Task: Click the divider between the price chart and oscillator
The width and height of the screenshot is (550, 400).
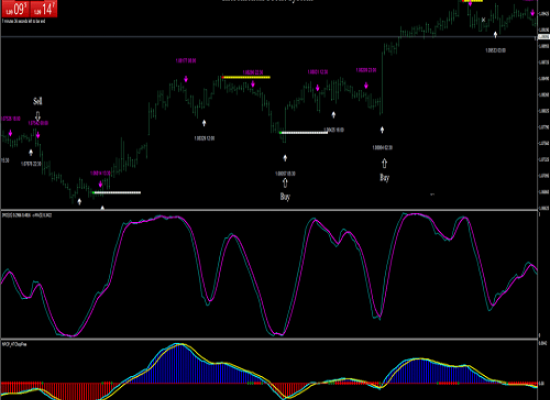Action: [269, 210]
